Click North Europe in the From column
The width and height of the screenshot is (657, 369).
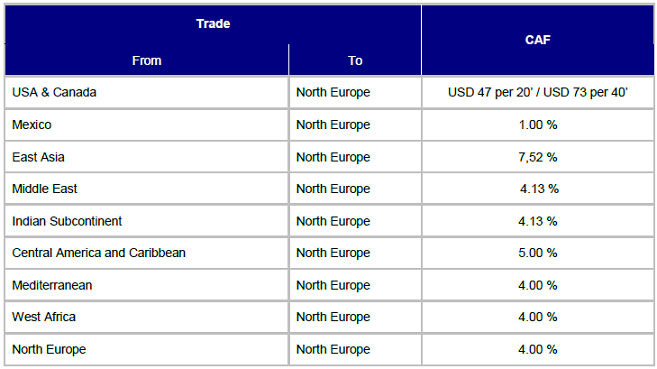[x=147, y=349]
